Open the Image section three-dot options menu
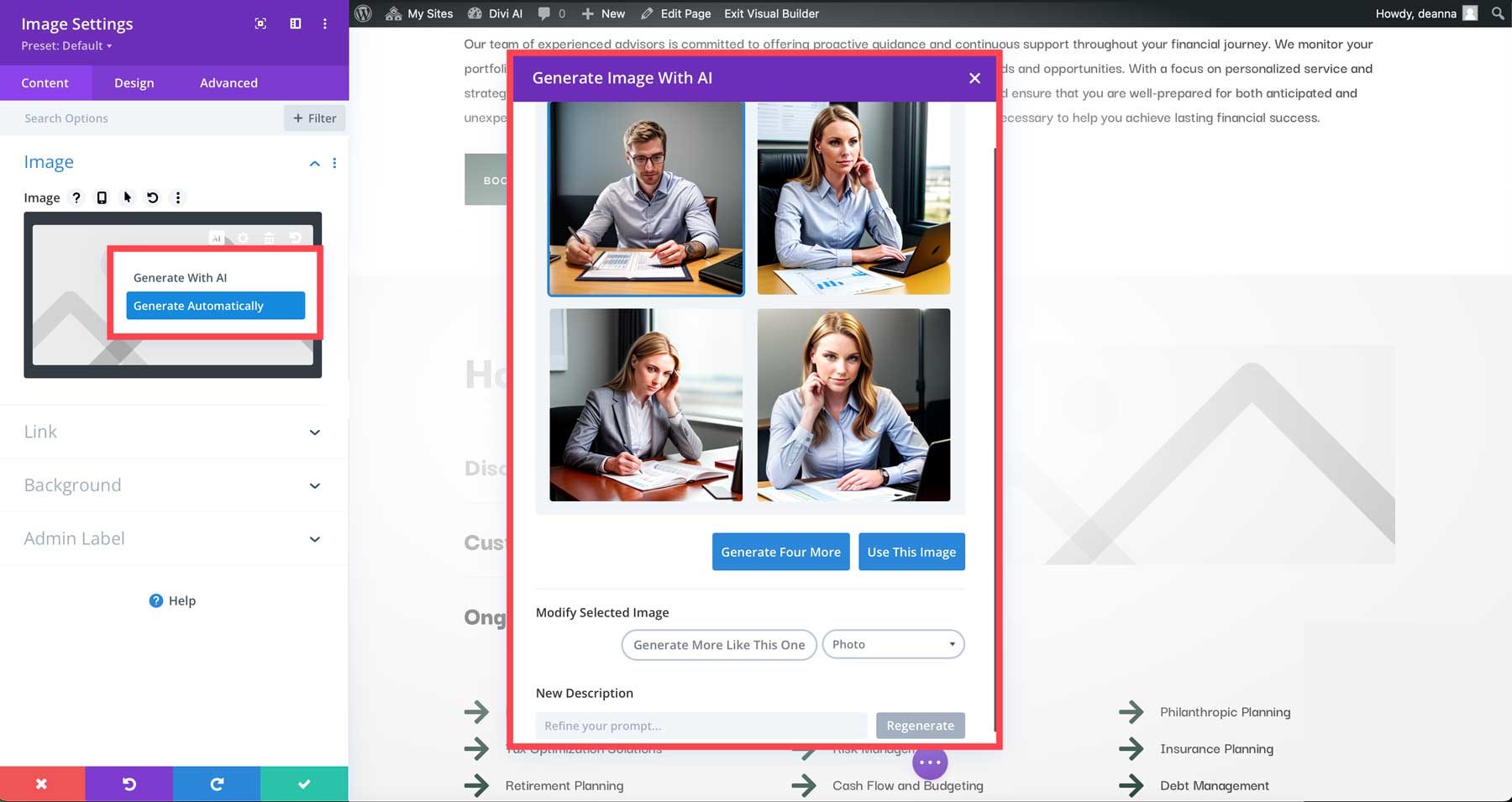This screenshot has height=802, width=1512. click(334, 163)
